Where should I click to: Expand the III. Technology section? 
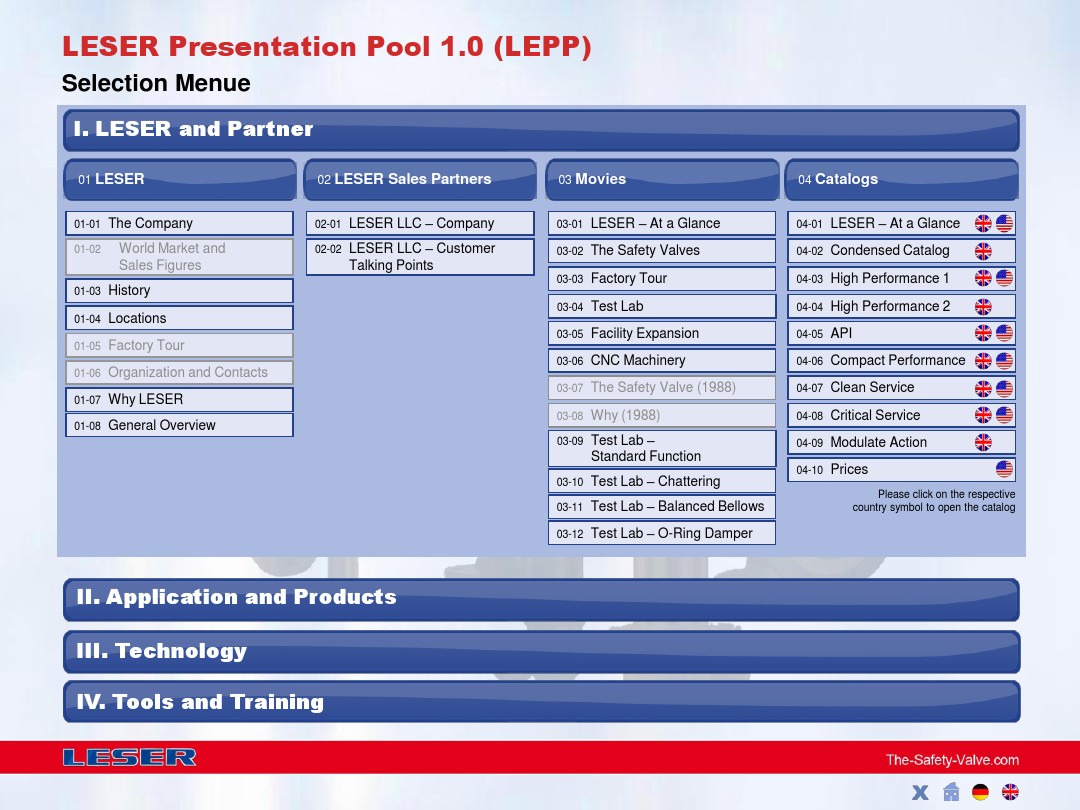point(541,651)
